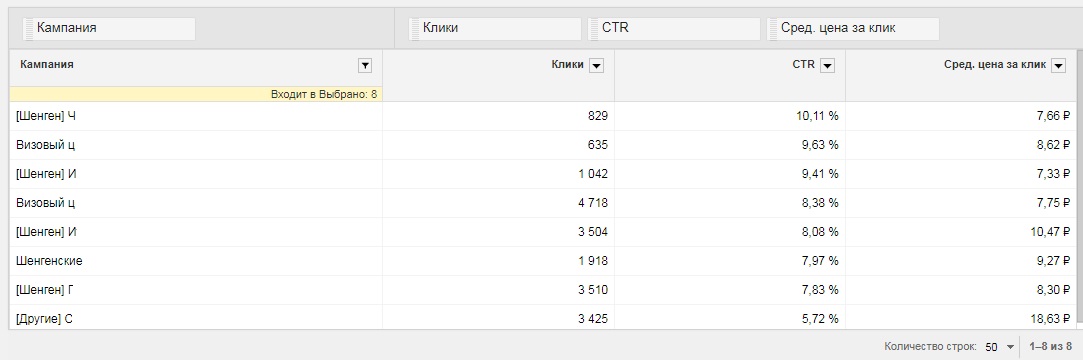1083x360 pixels.
Task: Select the Клики metric chip
Action: coord(495,28)
